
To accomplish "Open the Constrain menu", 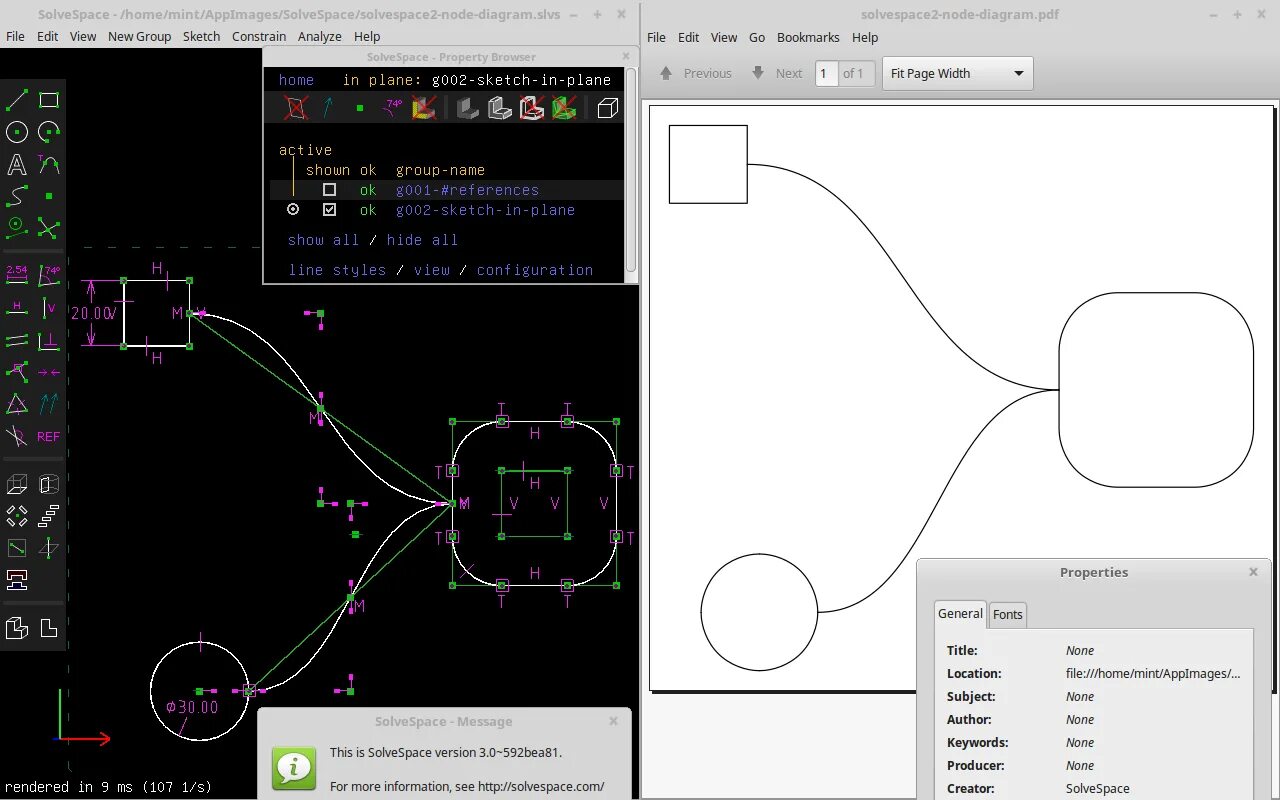I will 259,36.
